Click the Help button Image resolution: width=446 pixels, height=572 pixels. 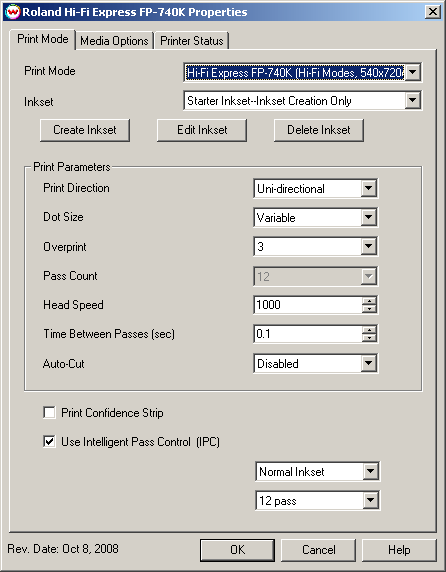tap(399, 550)
